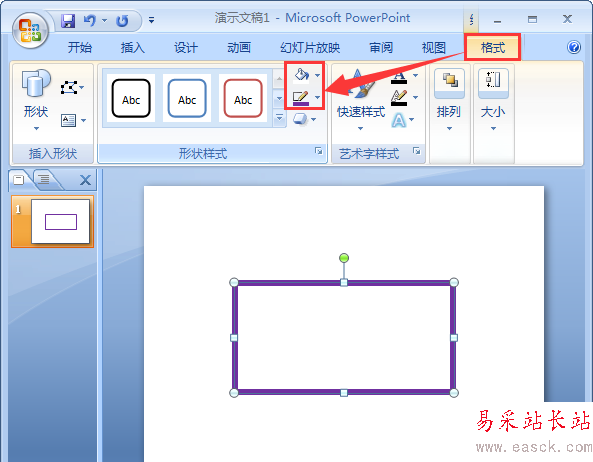Open the 幻灯片放映 tab

coord(310,48)
